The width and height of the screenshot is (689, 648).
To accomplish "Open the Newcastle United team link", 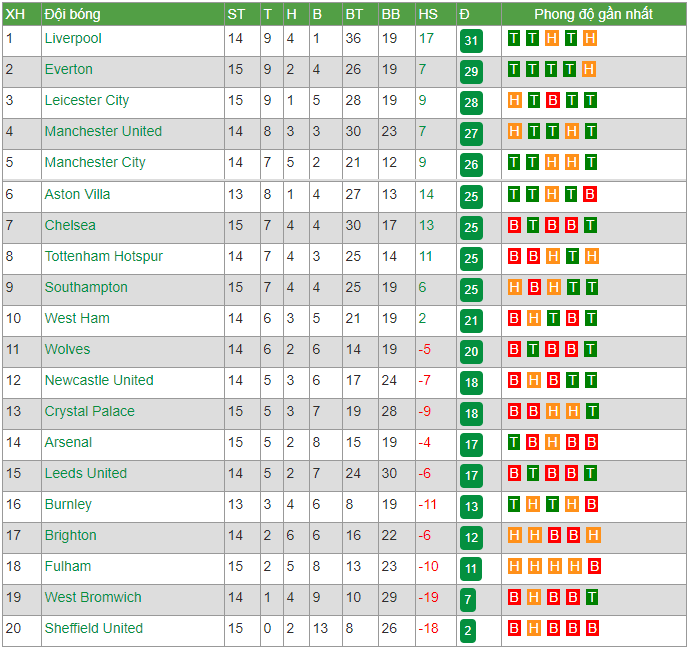I will point(99,380).
